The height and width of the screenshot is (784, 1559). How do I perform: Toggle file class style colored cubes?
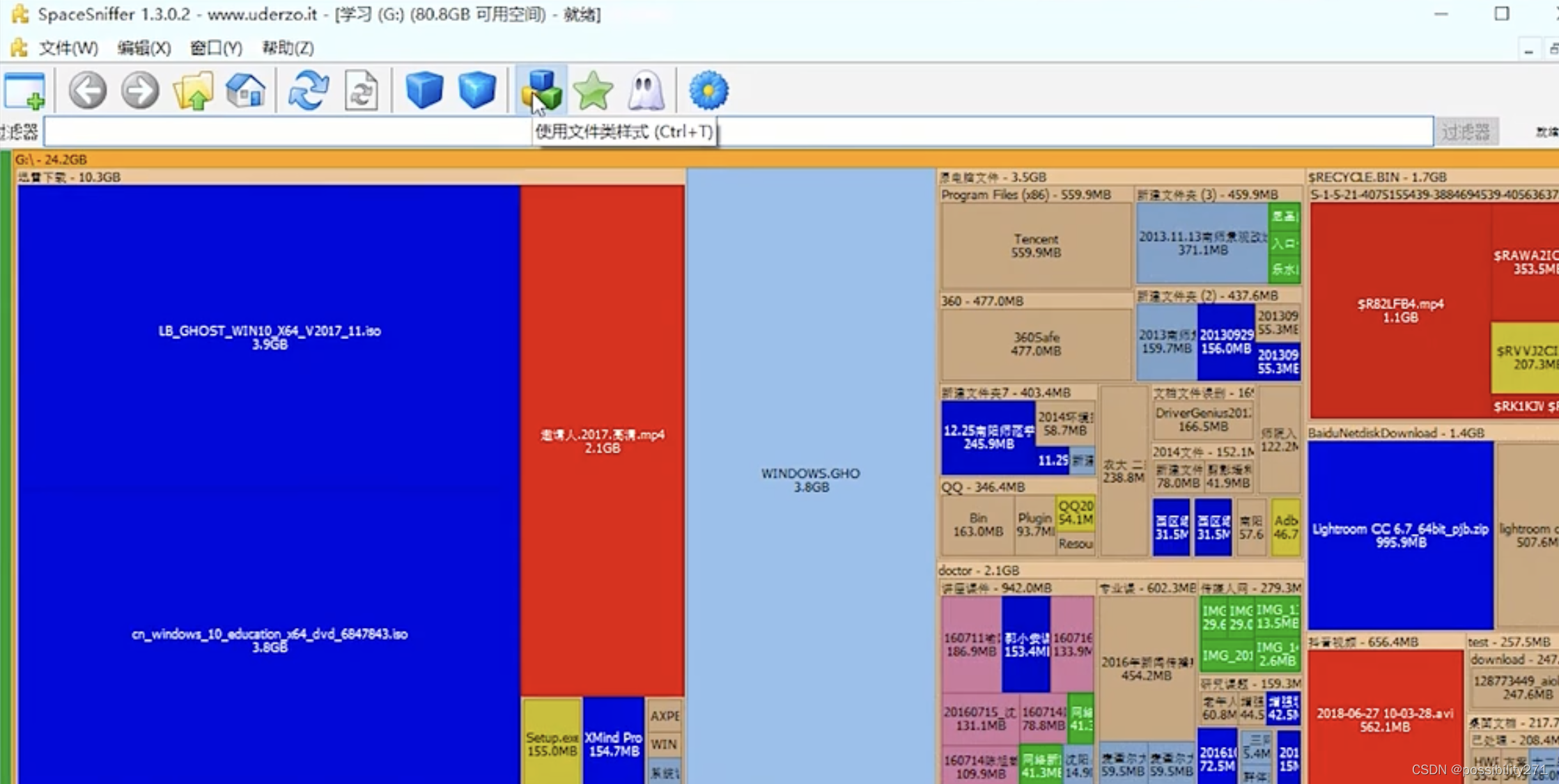click(541, 91)
